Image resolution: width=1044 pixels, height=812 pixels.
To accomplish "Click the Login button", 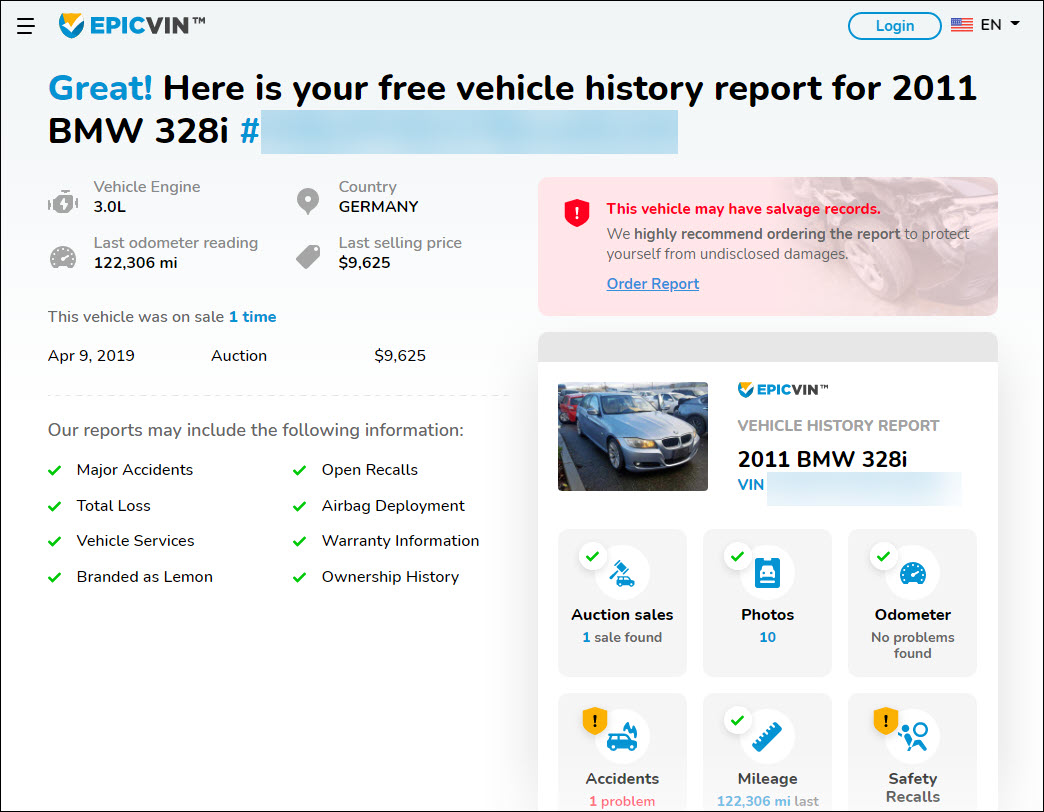I will coord(894,26).
